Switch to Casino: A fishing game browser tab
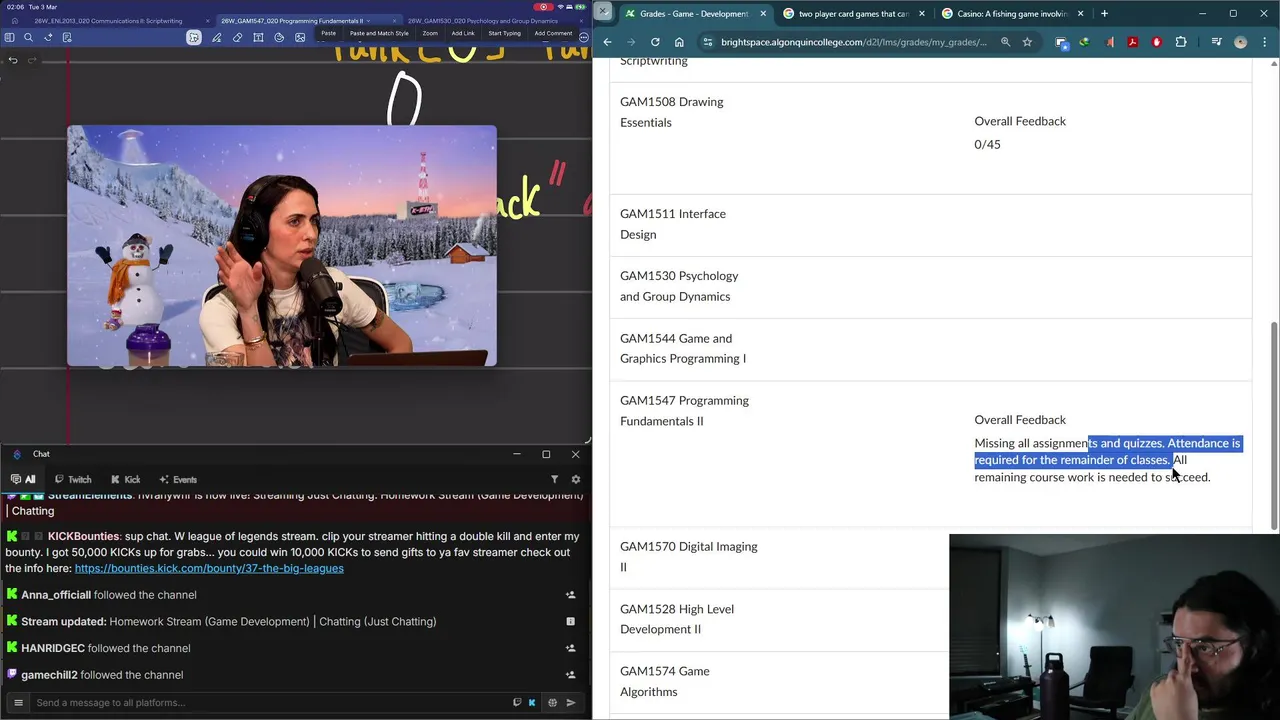 pyautogui.click(x=1012, y=14)
